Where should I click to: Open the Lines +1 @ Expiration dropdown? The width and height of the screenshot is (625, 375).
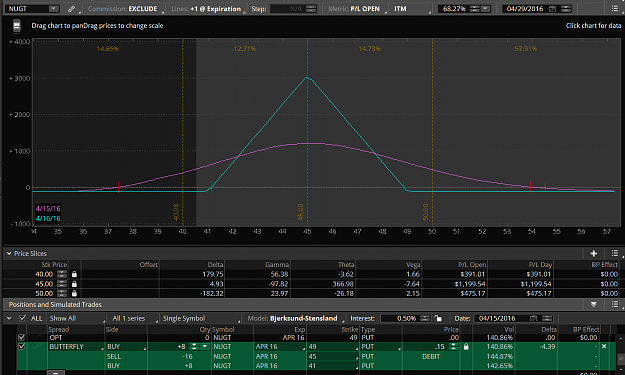point(207,9)
